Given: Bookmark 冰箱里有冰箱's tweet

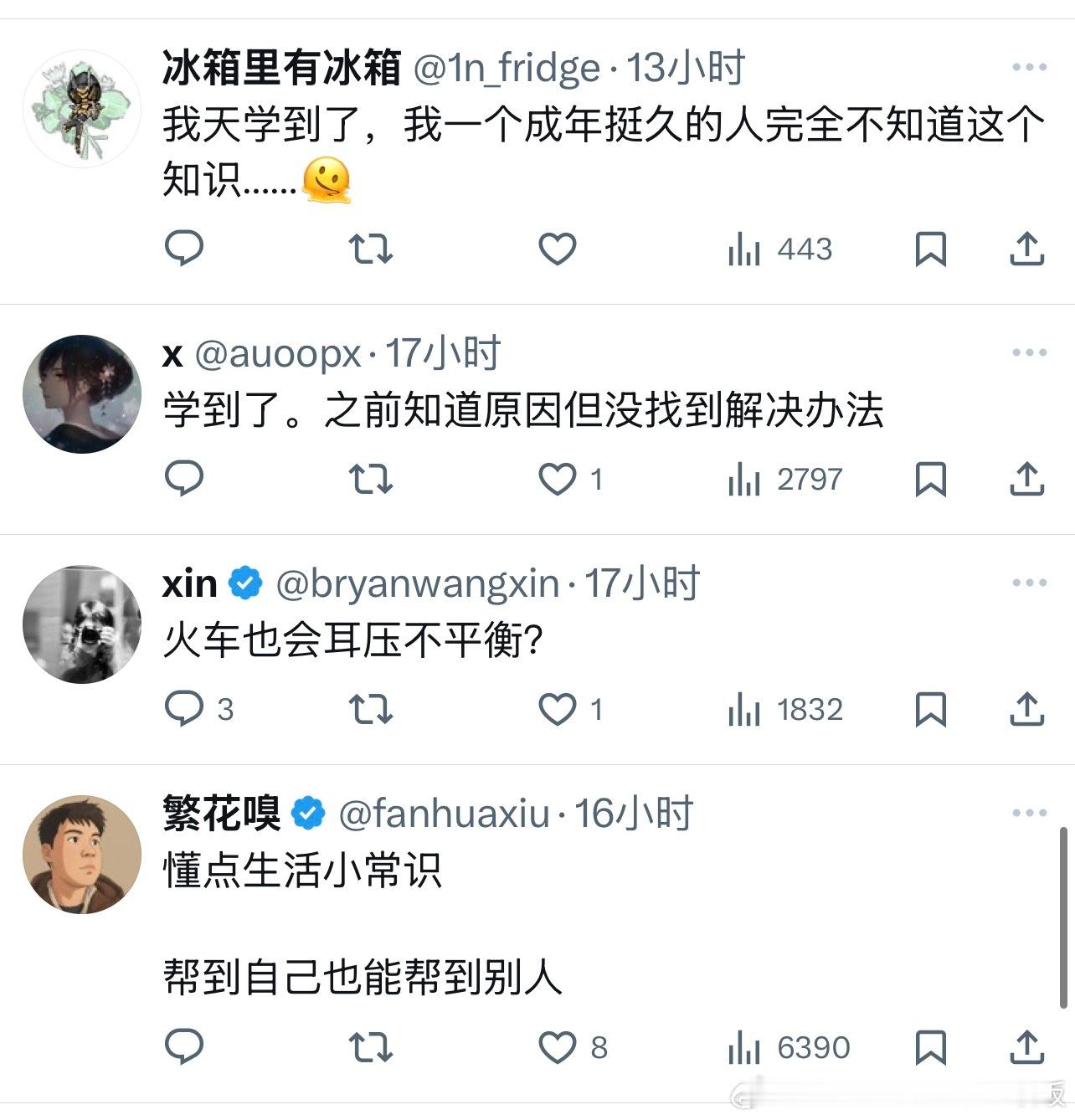Looking at the screenshot, I should (x=930, y=249).
